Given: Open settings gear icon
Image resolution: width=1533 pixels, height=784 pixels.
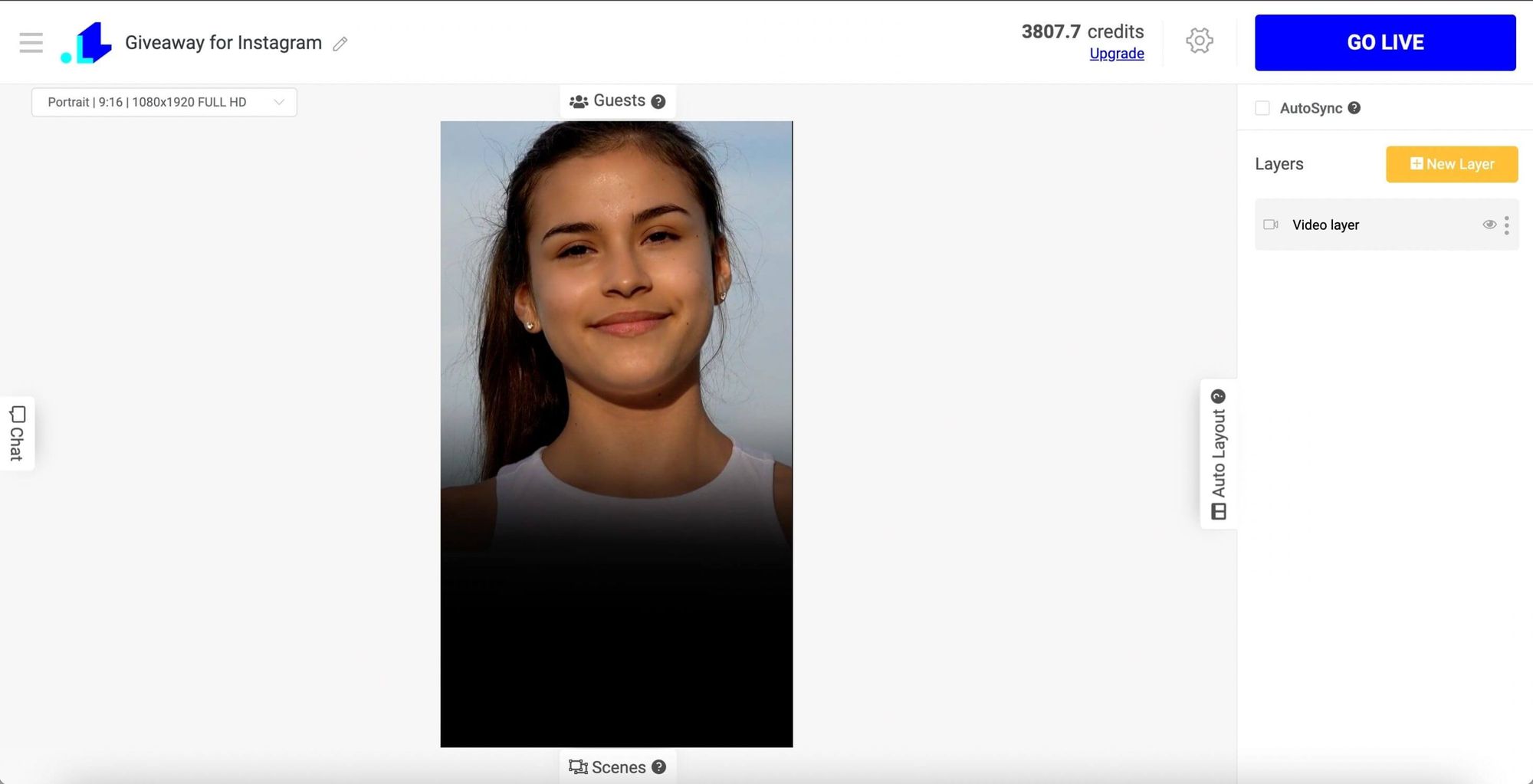Looking at the screenshot, I should [x=1200, y=41].
